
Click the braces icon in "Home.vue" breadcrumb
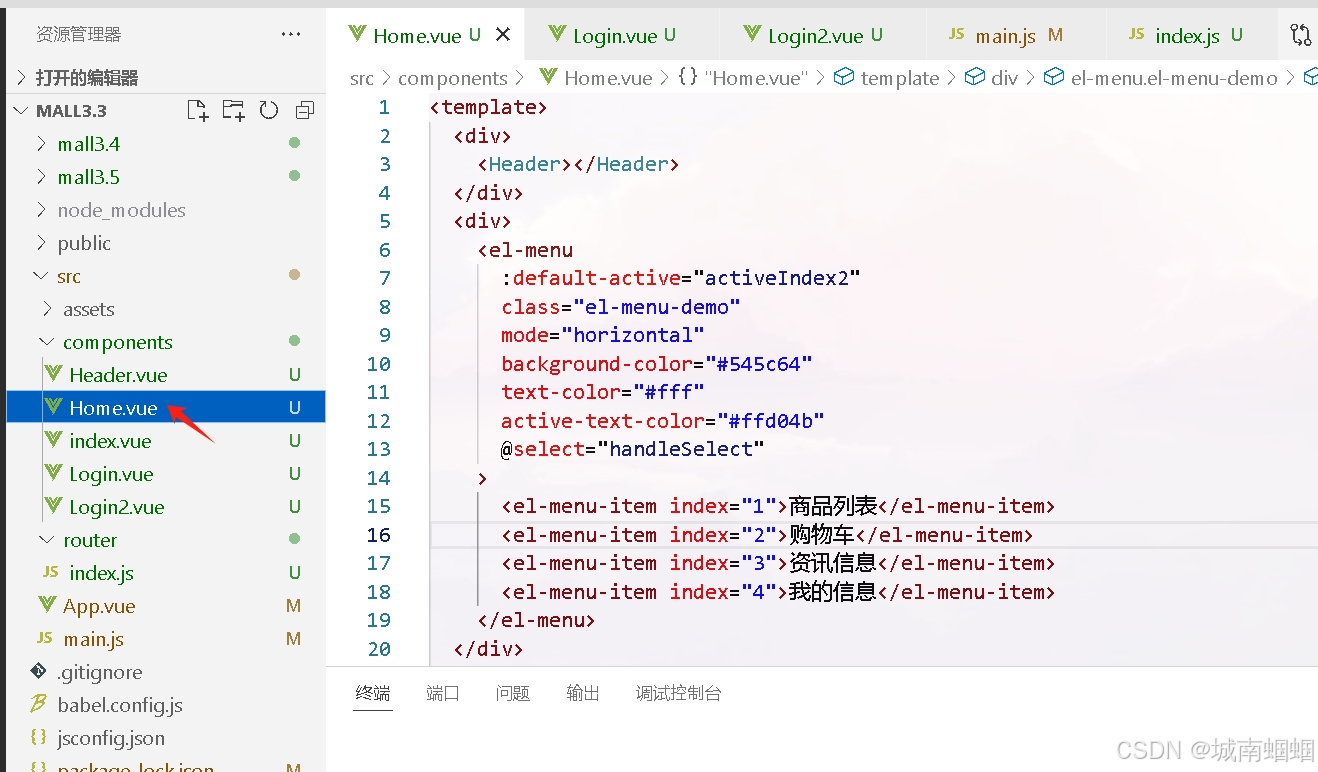pos(688,77)
